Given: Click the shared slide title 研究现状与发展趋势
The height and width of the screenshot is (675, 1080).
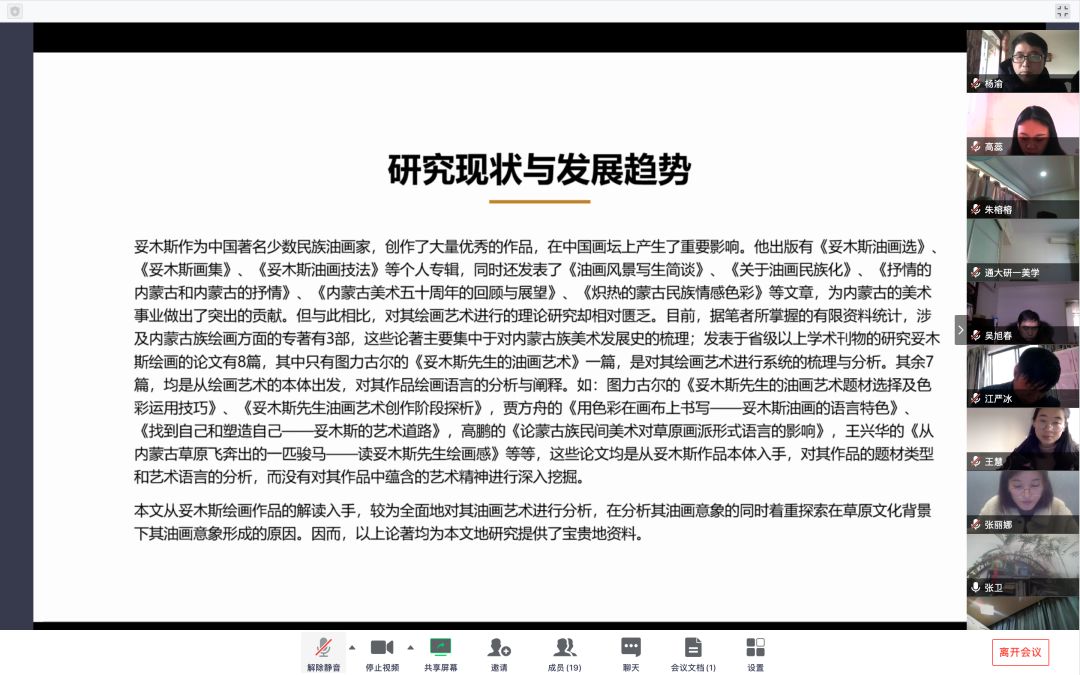Looking at the screenshot, I should tap(539, 170).
